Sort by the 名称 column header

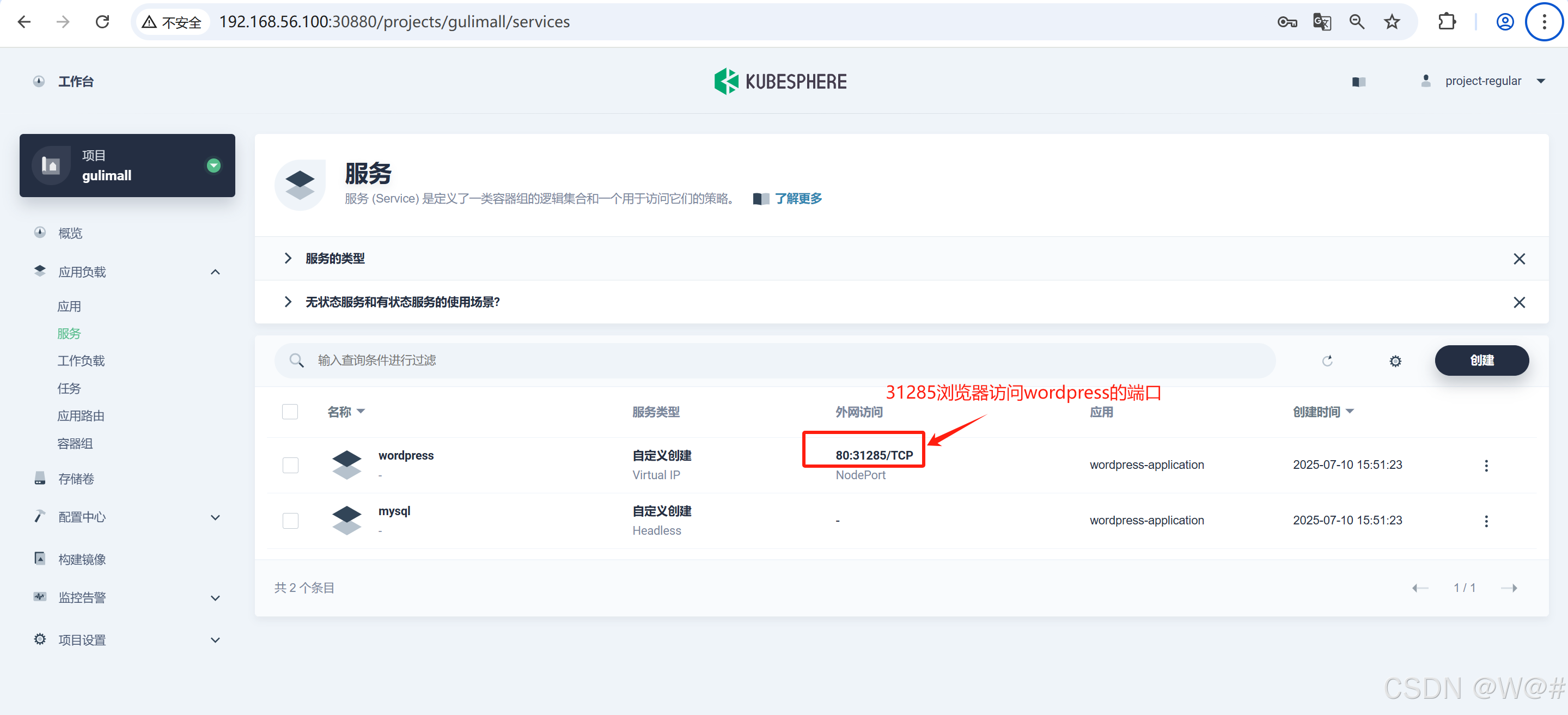pyautogui.click(x=346, y=412)
